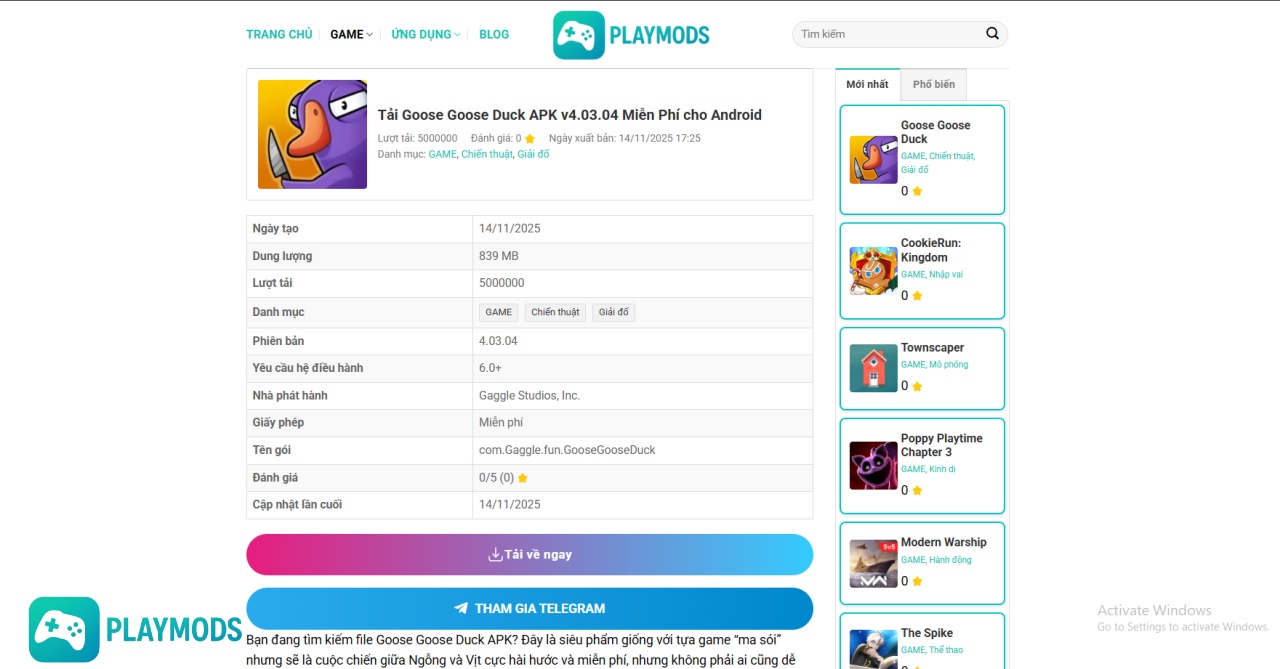Image resolution: width=1280 pixels, height=669 pixels.
Task: Click the Thể thao category under The Spike
Action: click(947, 649)
